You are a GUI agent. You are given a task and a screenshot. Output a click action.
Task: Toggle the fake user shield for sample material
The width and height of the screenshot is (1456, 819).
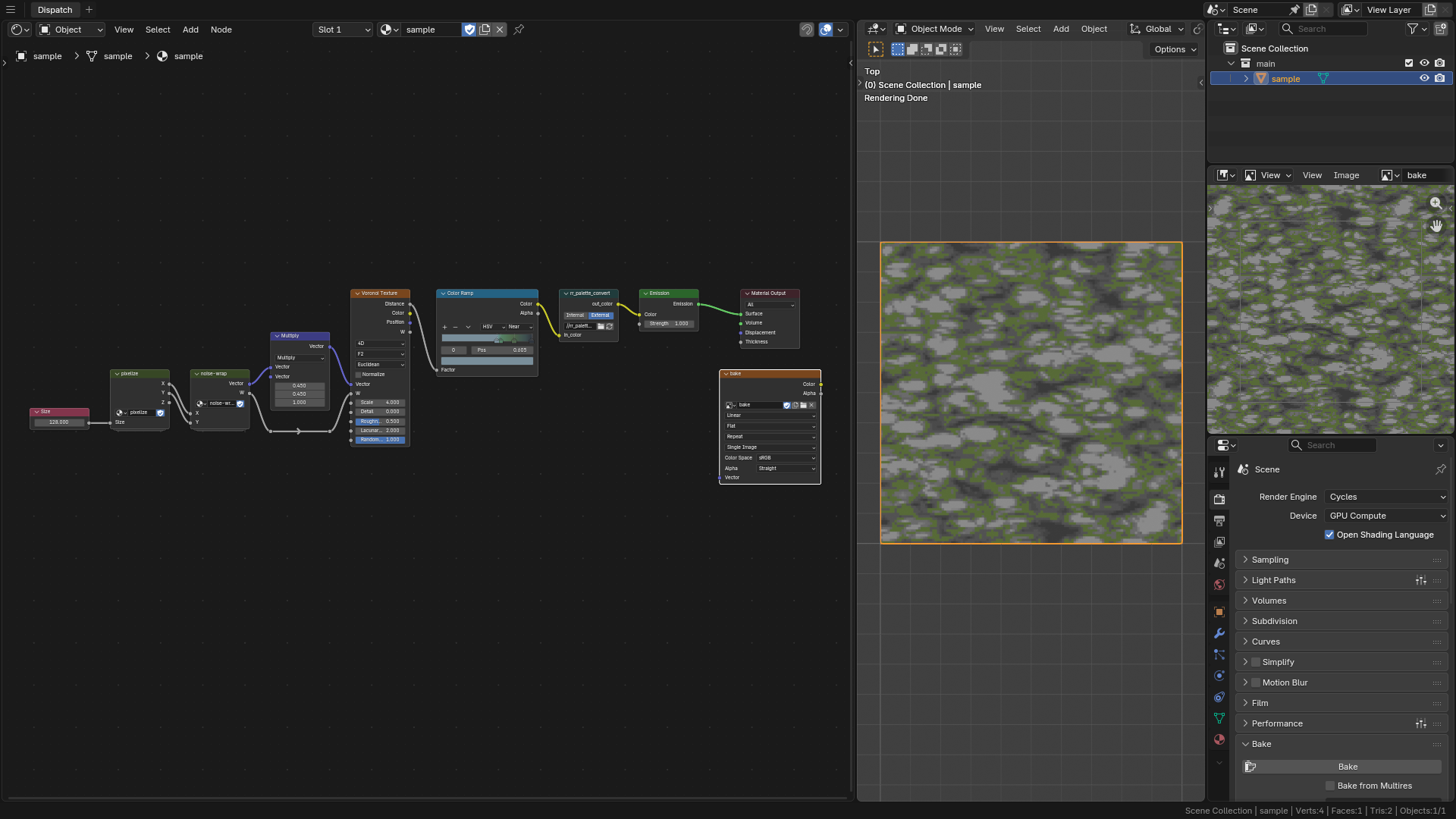coord(469,30)
